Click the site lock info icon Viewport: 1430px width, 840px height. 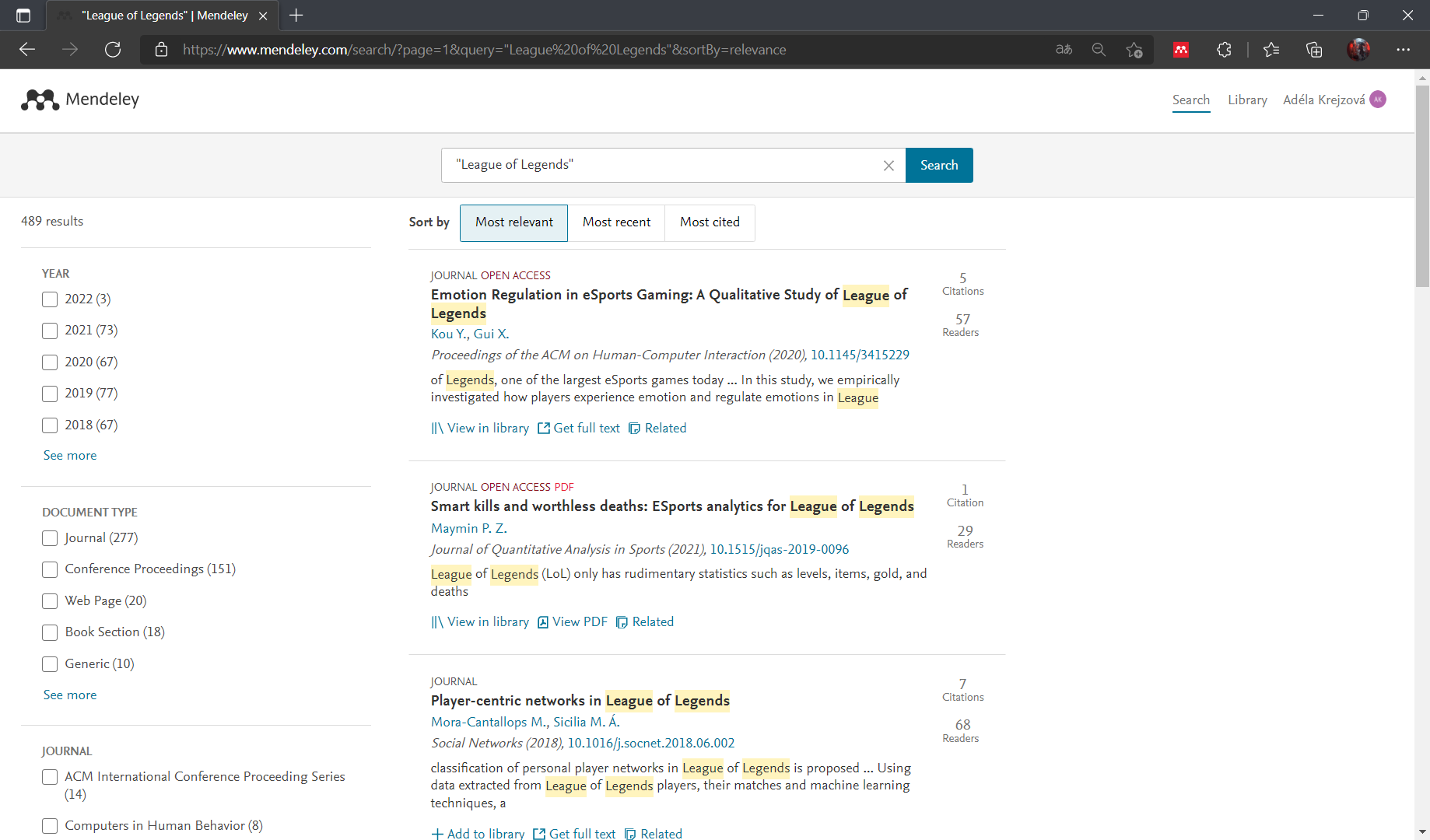(x=161, y=50)
